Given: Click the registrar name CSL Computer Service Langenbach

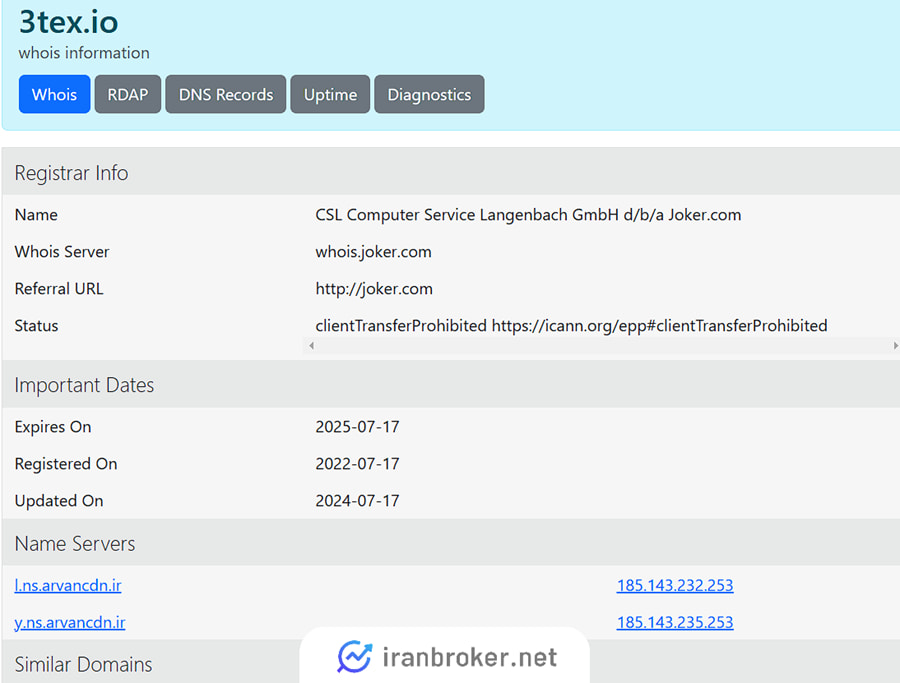Looking at the screenshot, I should click(x=528, y=215).
